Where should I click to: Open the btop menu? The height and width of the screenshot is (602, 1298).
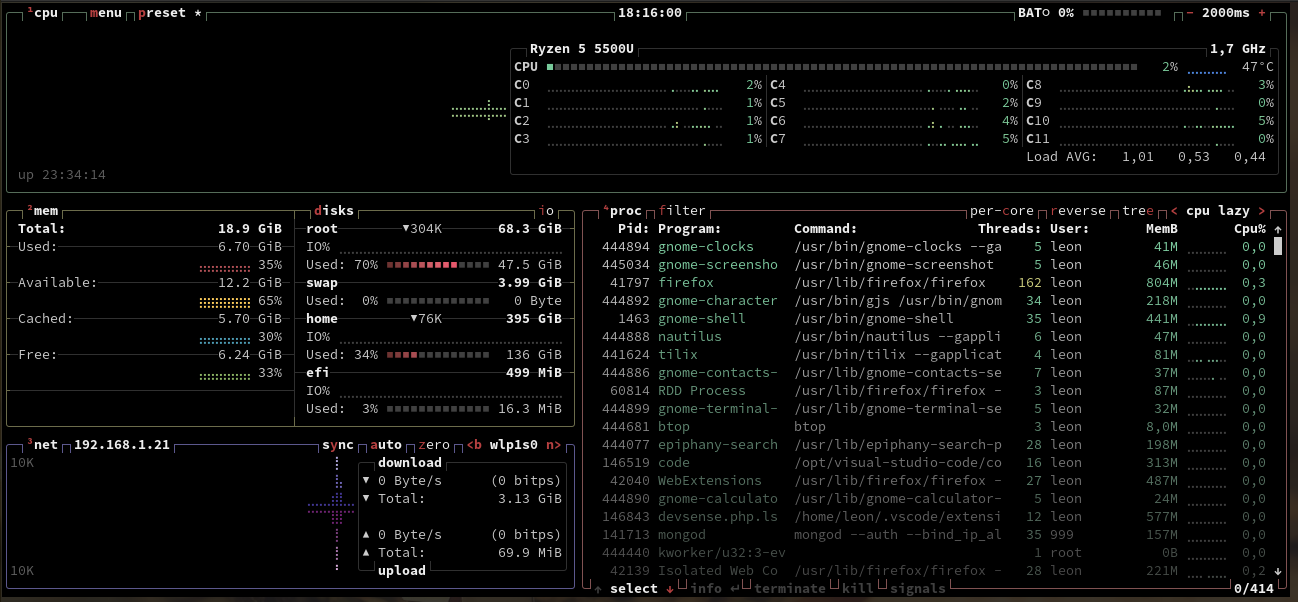pos(106,13)
